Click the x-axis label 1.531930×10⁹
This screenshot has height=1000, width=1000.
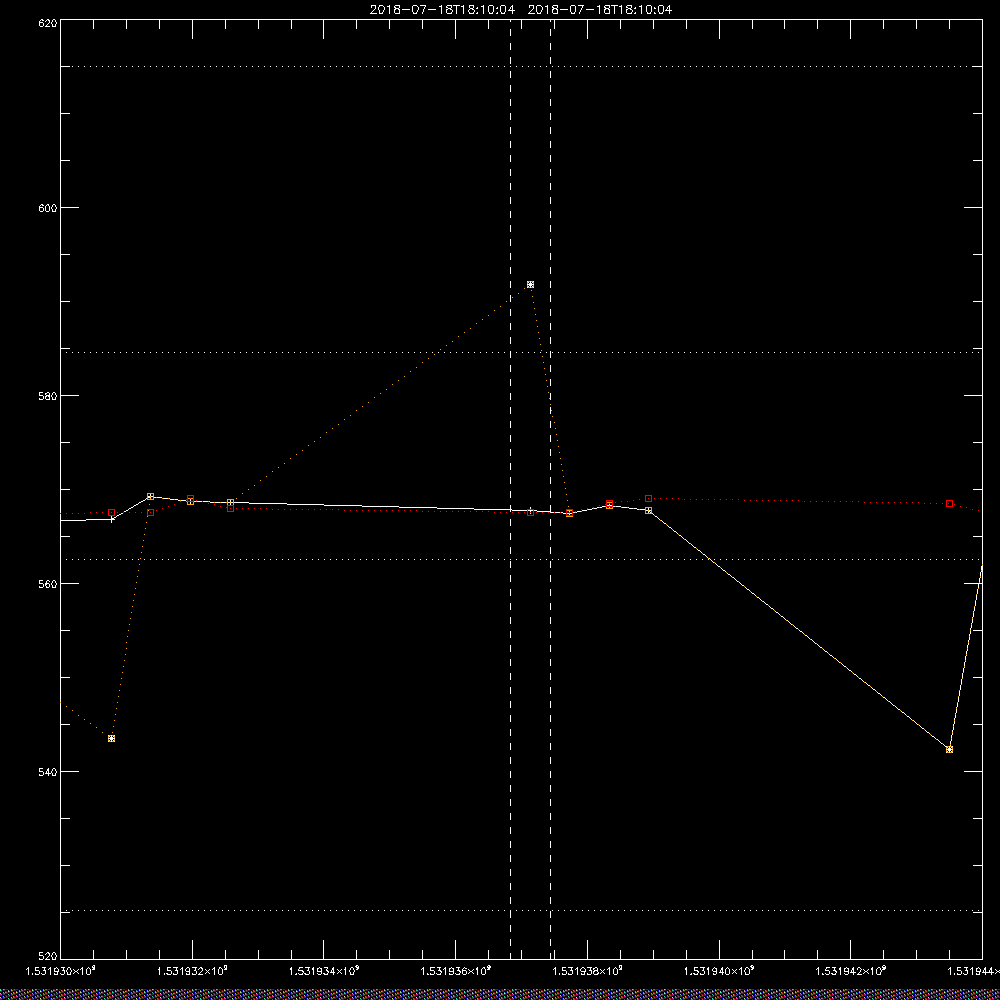61,971
